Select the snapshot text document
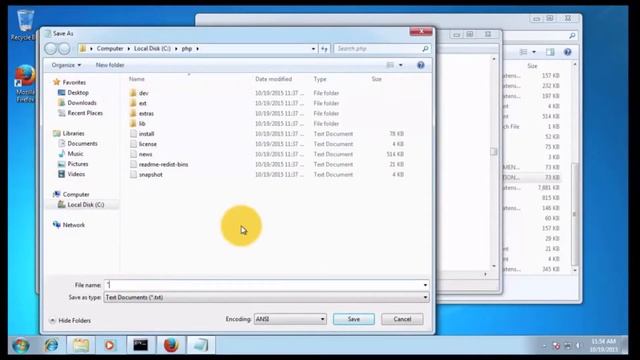Screen dimensions: 640x360 point(151,175)
